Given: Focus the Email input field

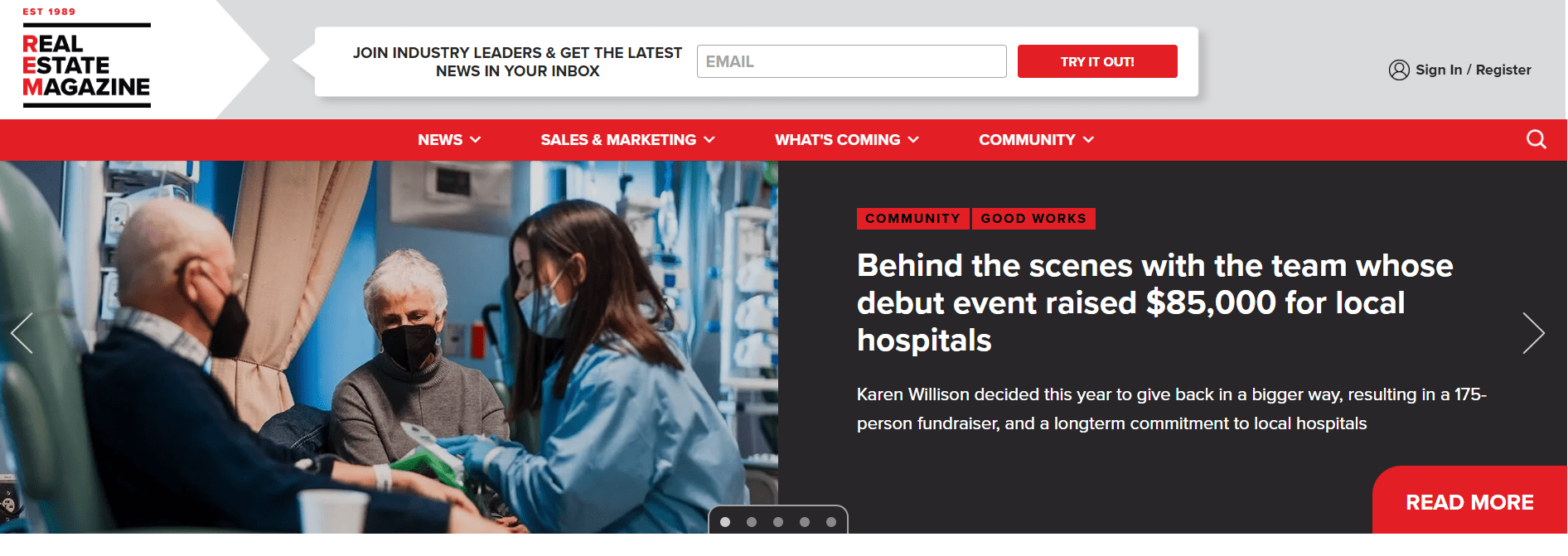Looking at the screenshot, I should click(851, 61).
